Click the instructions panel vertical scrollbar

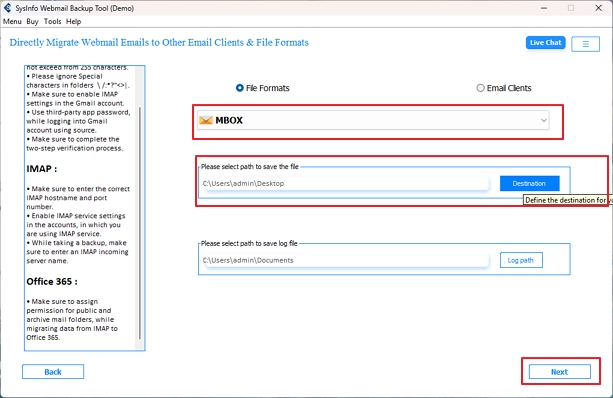(140, 223)
